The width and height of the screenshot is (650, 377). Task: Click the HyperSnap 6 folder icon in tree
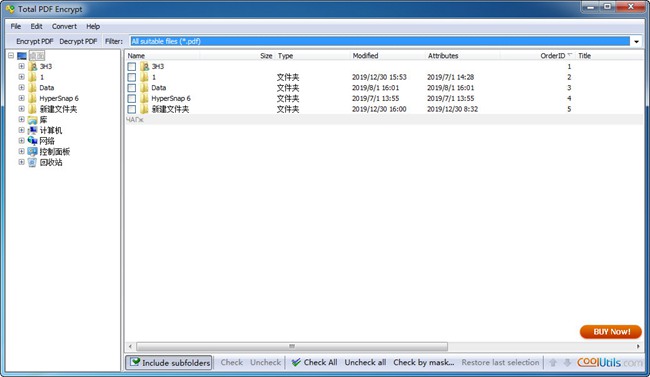(33, 99)
